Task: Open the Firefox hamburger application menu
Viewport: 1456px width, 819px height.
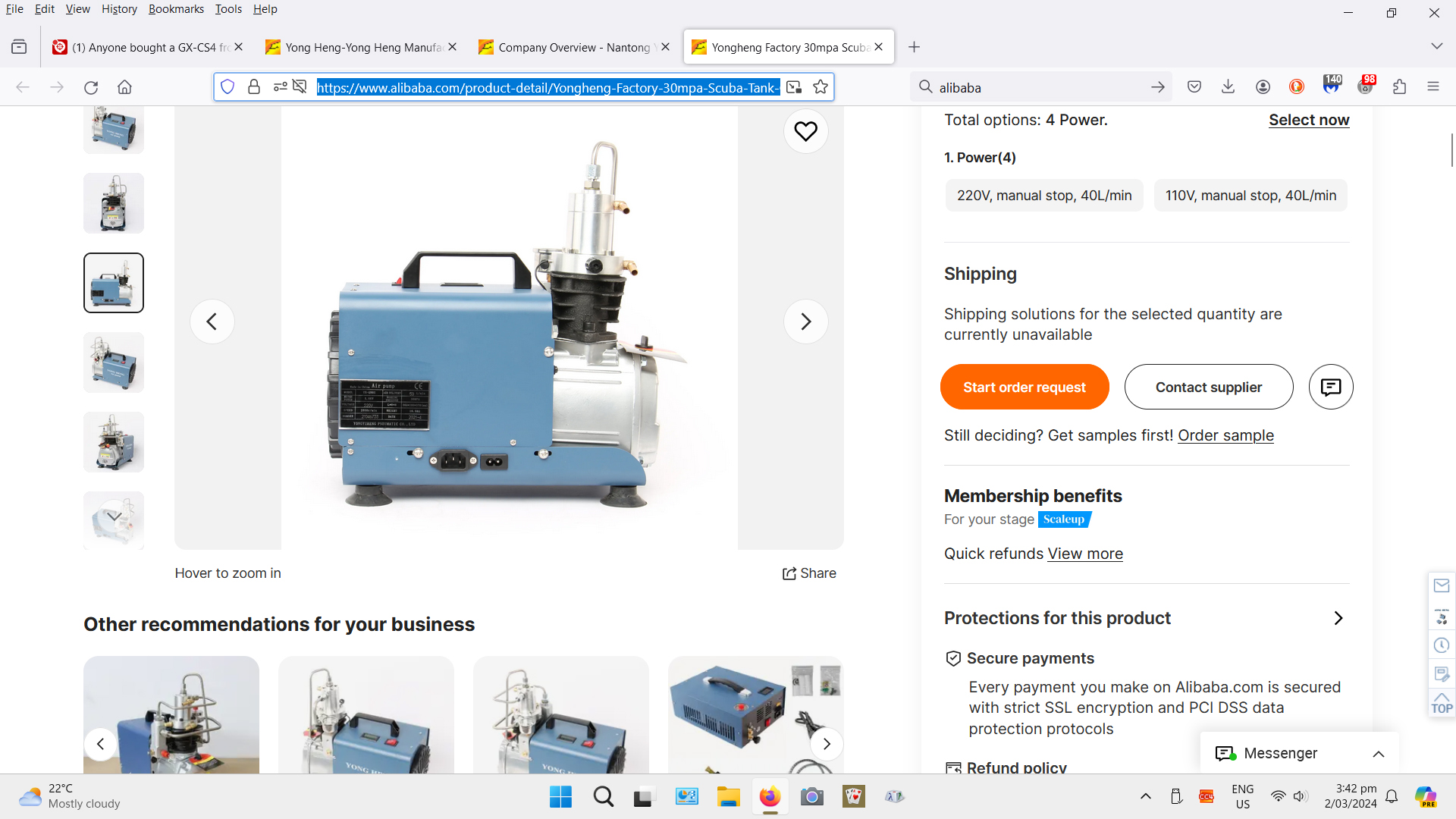Action: (x=1433, y=87)
